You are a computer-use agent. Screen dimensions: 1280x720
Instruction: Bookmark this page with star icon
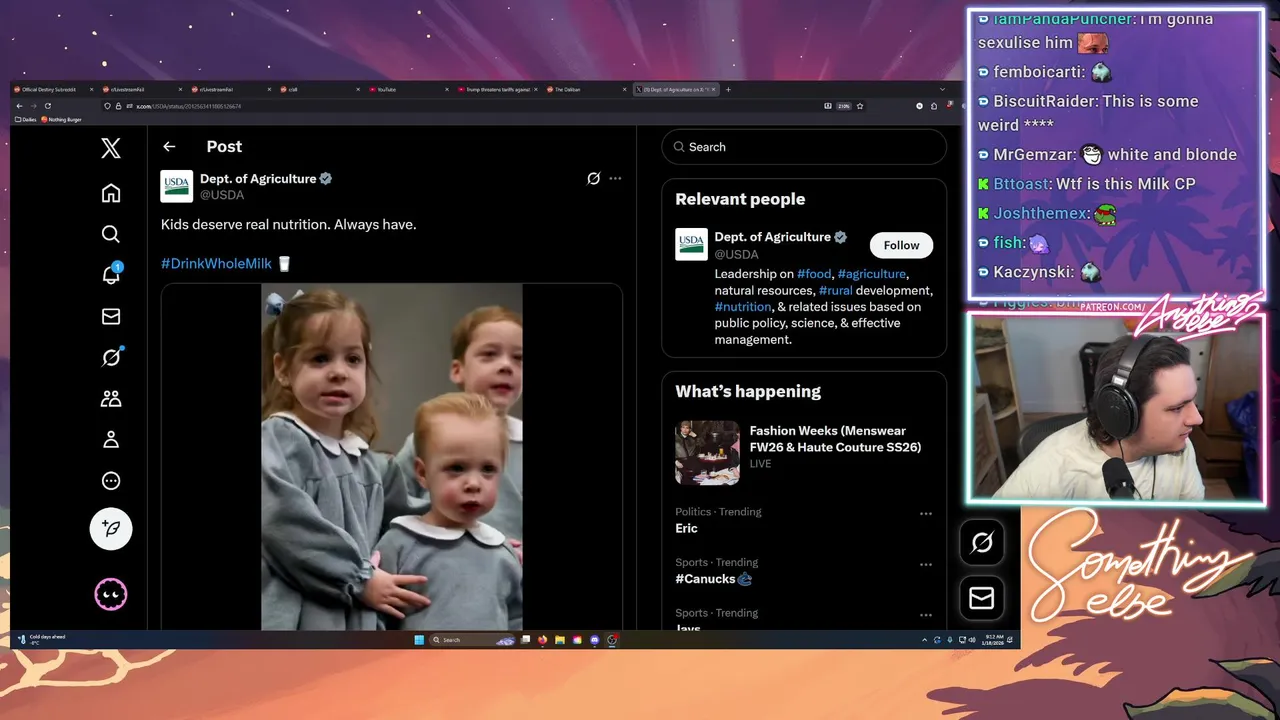[860, 106]
